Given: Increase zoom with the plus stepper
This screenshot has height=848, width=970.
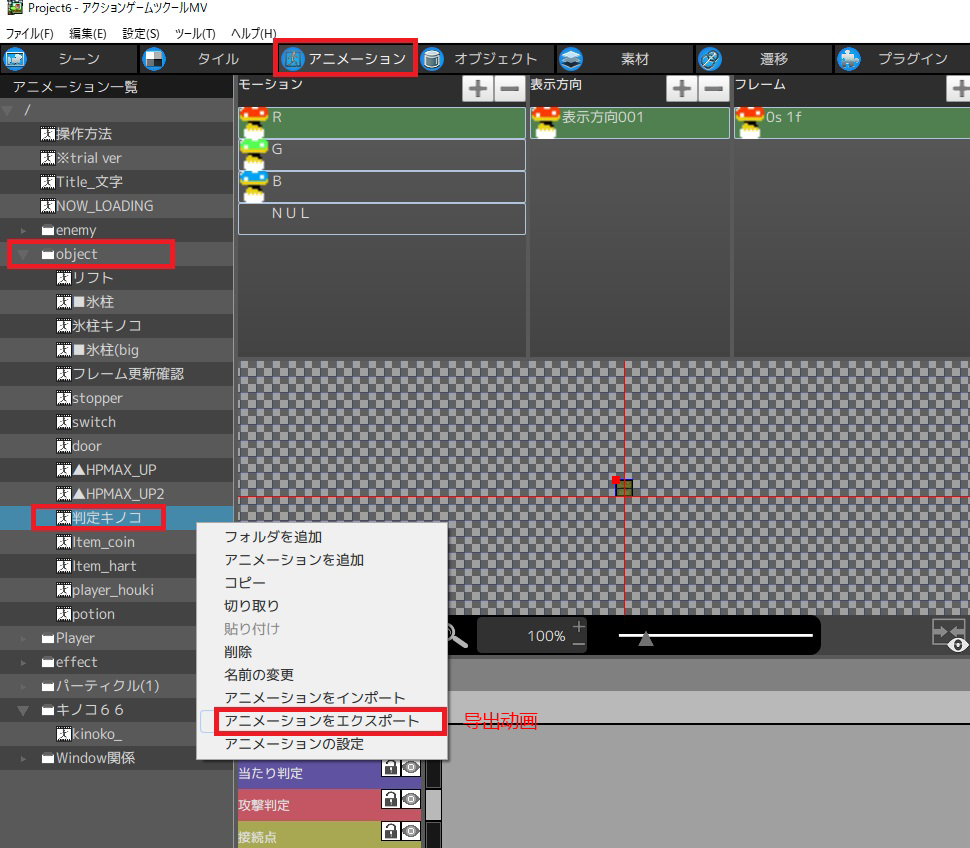Looking at the screenshot, I should [x=578, y=627].
